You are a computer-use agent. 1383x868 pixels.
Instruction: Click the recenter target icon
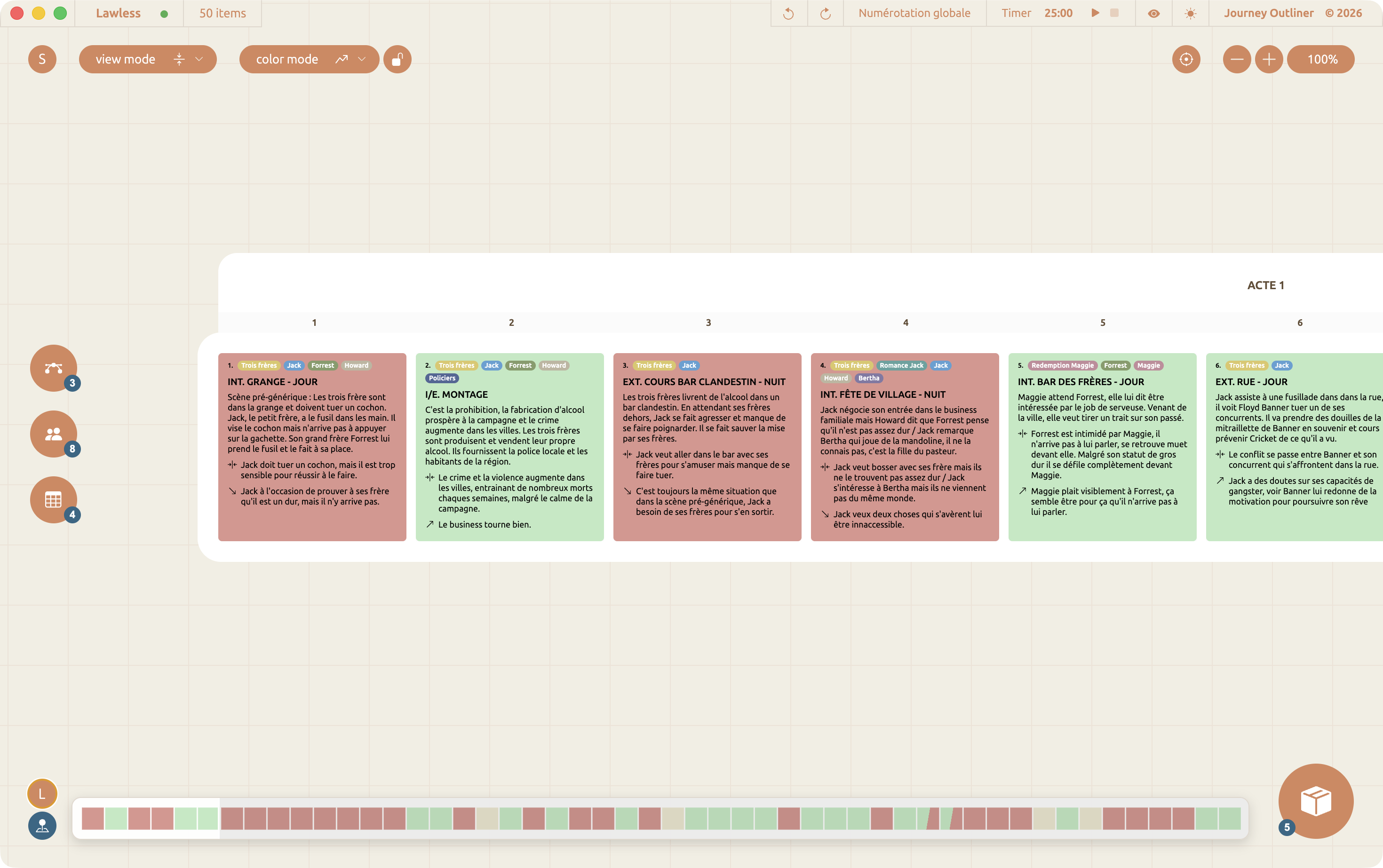pyautogui.click(x=1186, y=59)
